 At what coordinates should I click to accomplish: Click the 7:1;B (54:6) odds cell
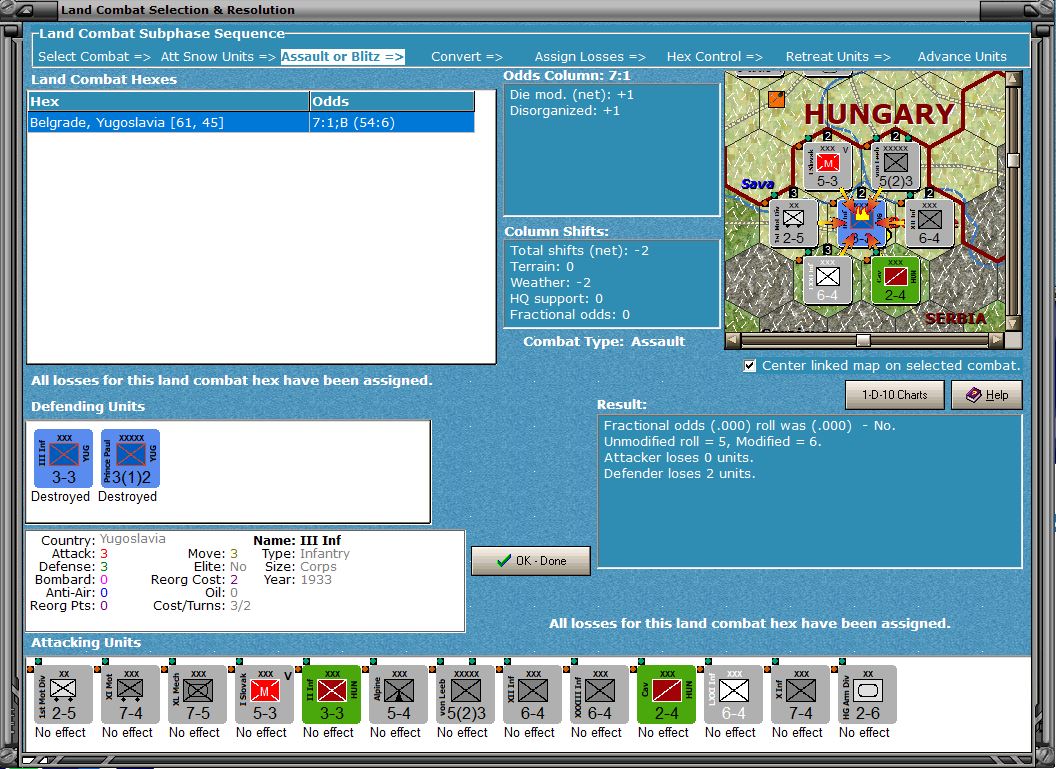pyautogui.click(x=392, y=123)
